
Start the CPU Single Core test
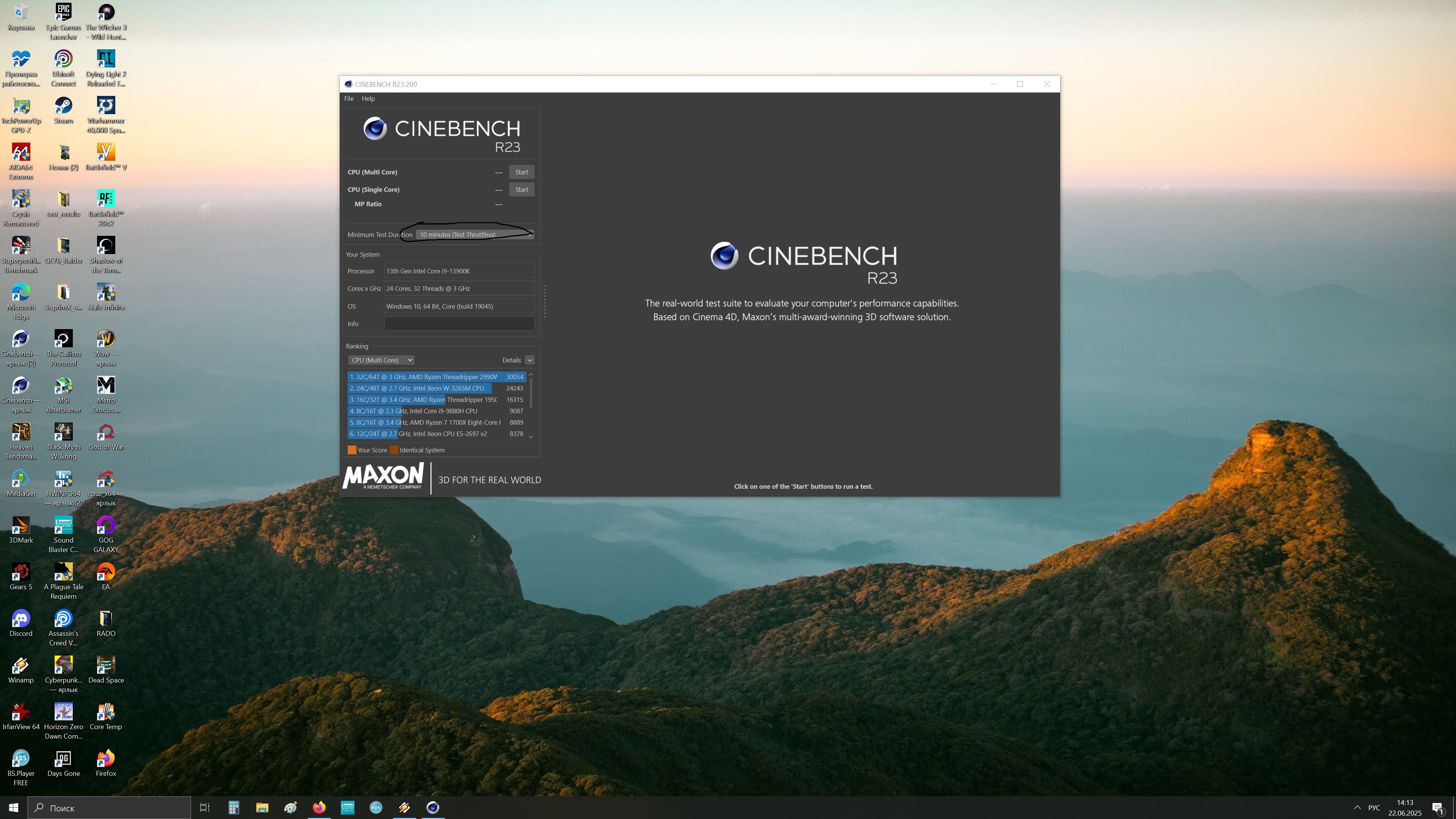[521, 189]
